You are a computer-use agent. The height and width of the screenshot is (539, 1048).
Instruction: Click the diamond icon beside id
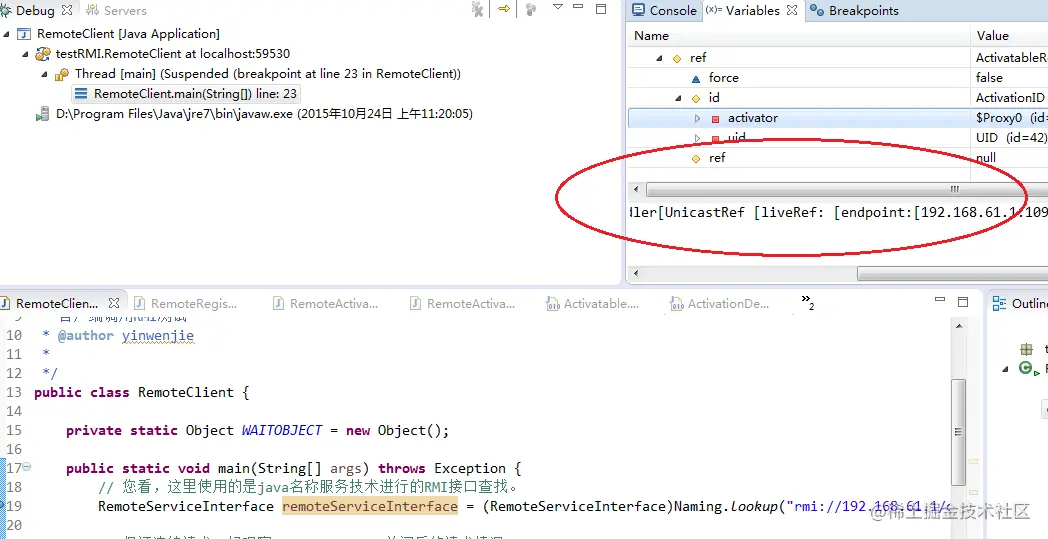pos(696,98)
